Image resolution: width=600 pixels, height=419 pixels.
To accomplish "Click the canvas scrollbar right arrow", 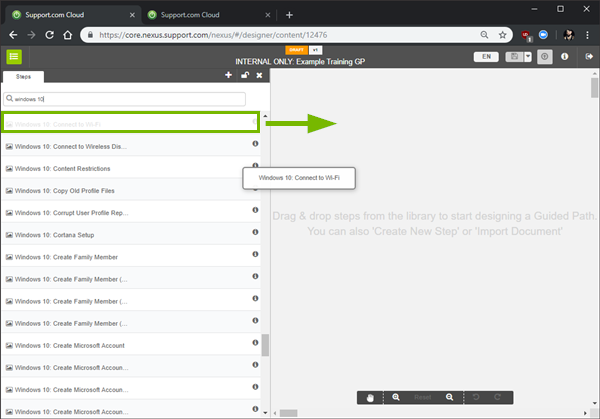I will point(585,413).
